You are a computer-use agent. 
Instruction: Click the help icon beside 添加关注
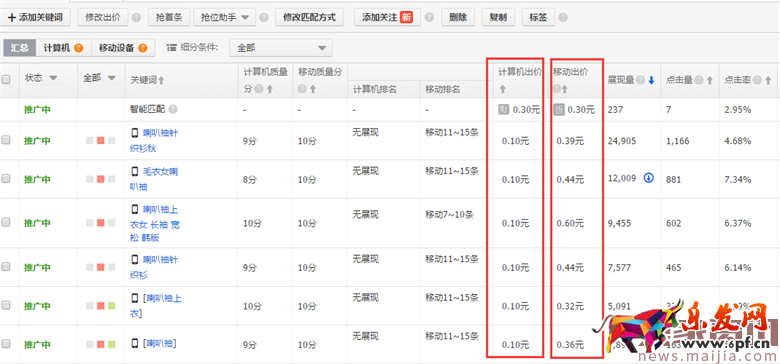pyautogui.click(x=429, y=18)
